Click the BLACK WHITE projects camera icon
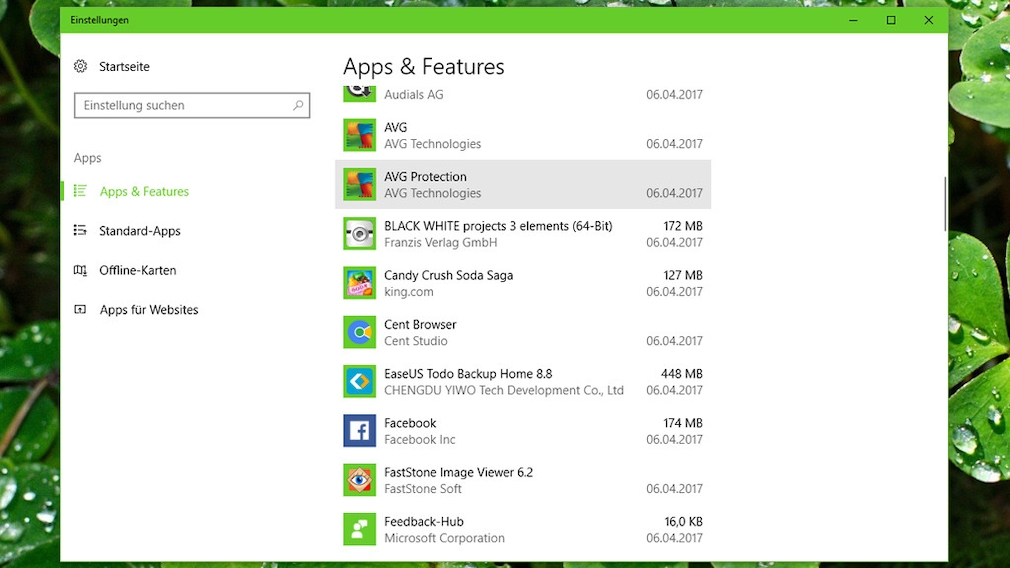 coord(359,233)
